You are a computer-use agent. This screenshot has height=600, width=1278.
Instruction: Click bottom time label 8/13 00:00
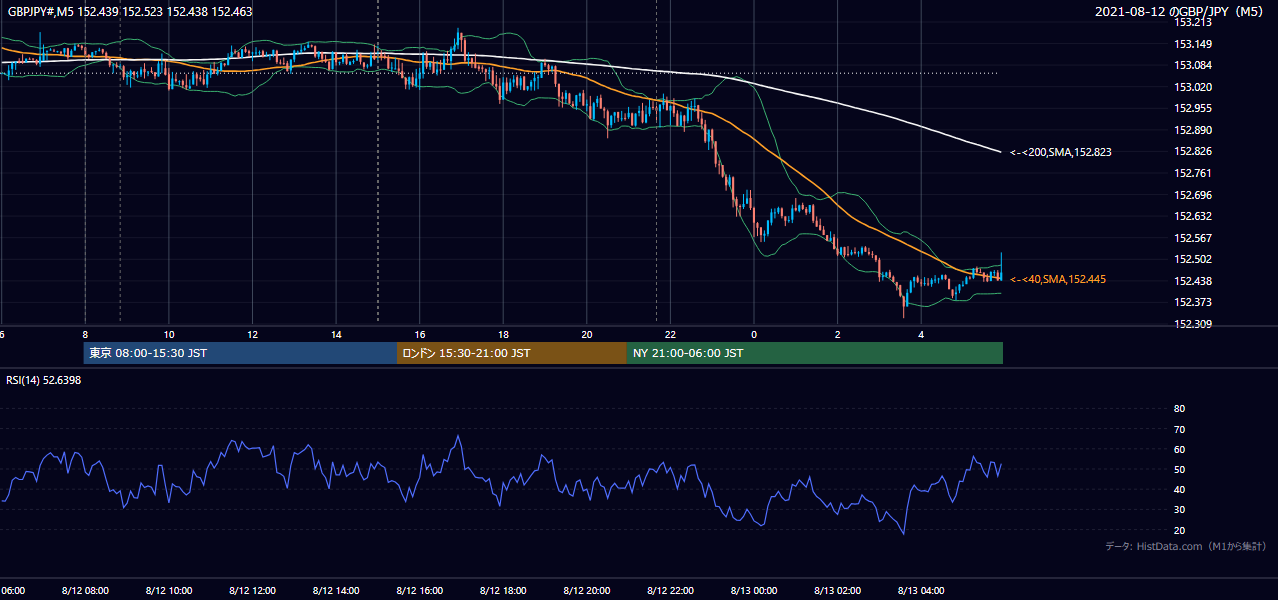pos(754,591)
